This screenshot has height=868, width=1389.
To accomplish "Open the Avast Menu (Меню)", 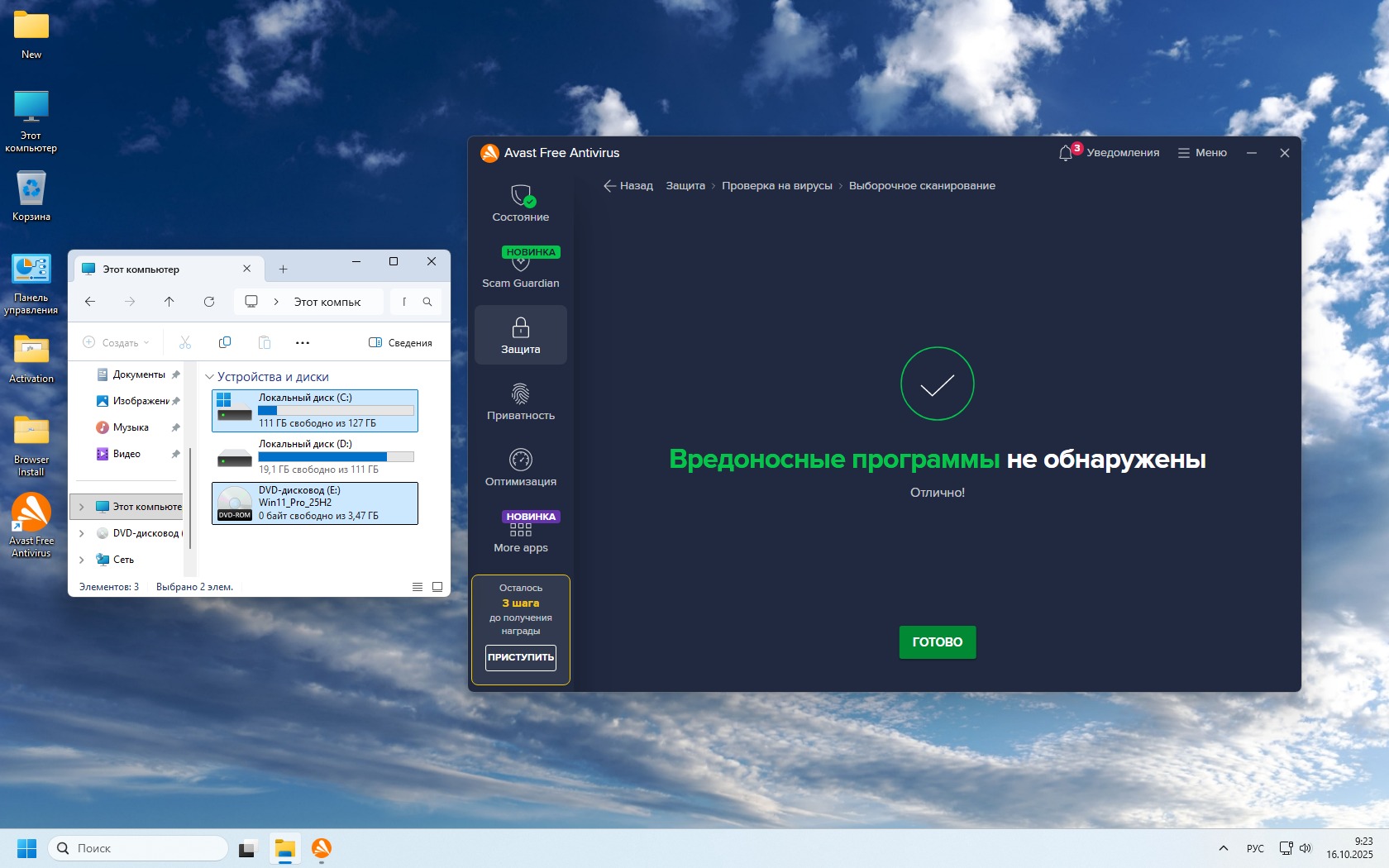I will [x=1202, y=153].
